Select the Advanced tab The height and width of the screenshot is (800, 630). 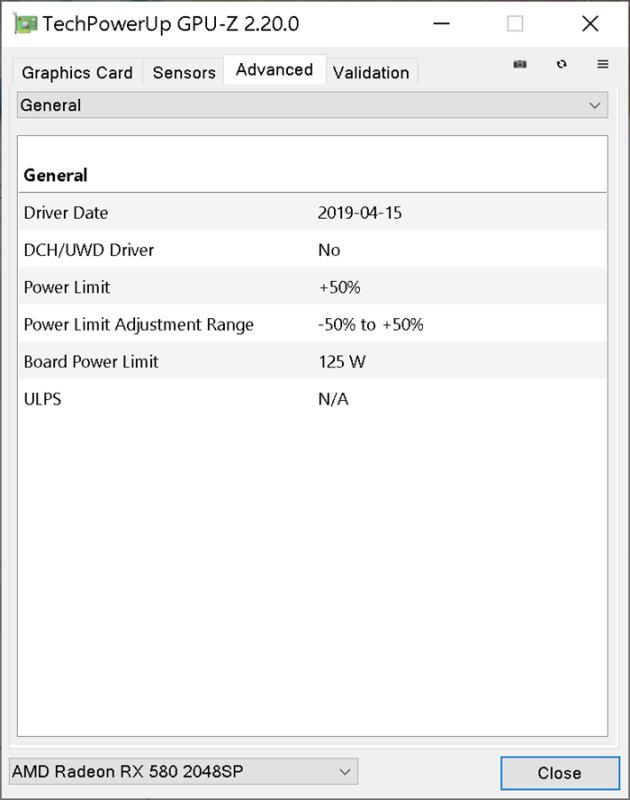pyautogui.click(x=274, y=69)
